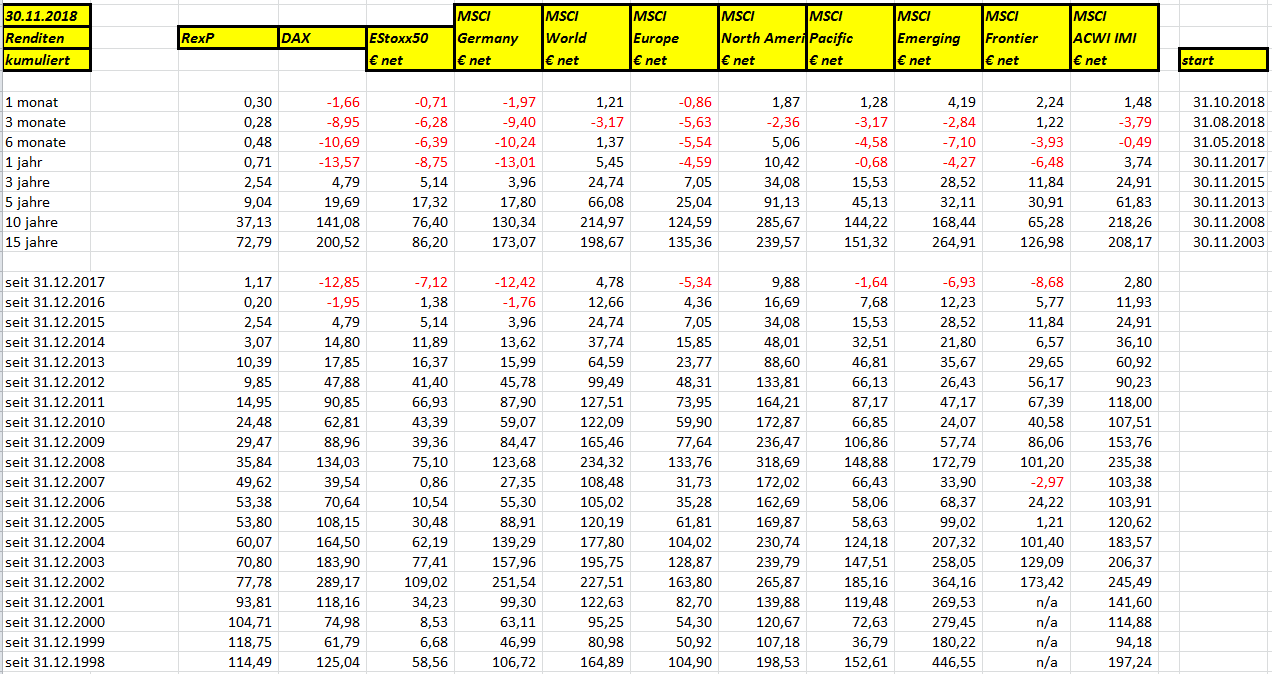Click the MSCI Frontier header cell
Viewport: 1272px width, 674px height.
point(1025,38)
